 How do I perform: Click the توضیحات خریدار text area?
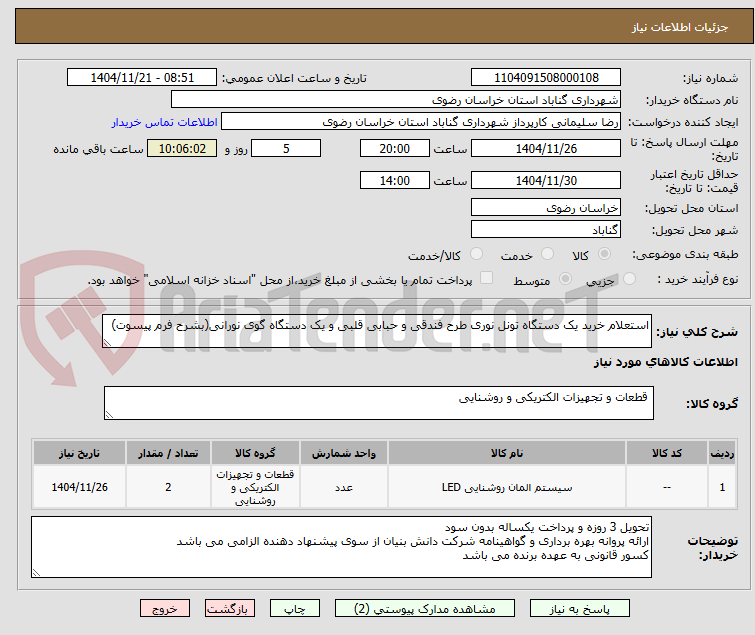point(341,547)
